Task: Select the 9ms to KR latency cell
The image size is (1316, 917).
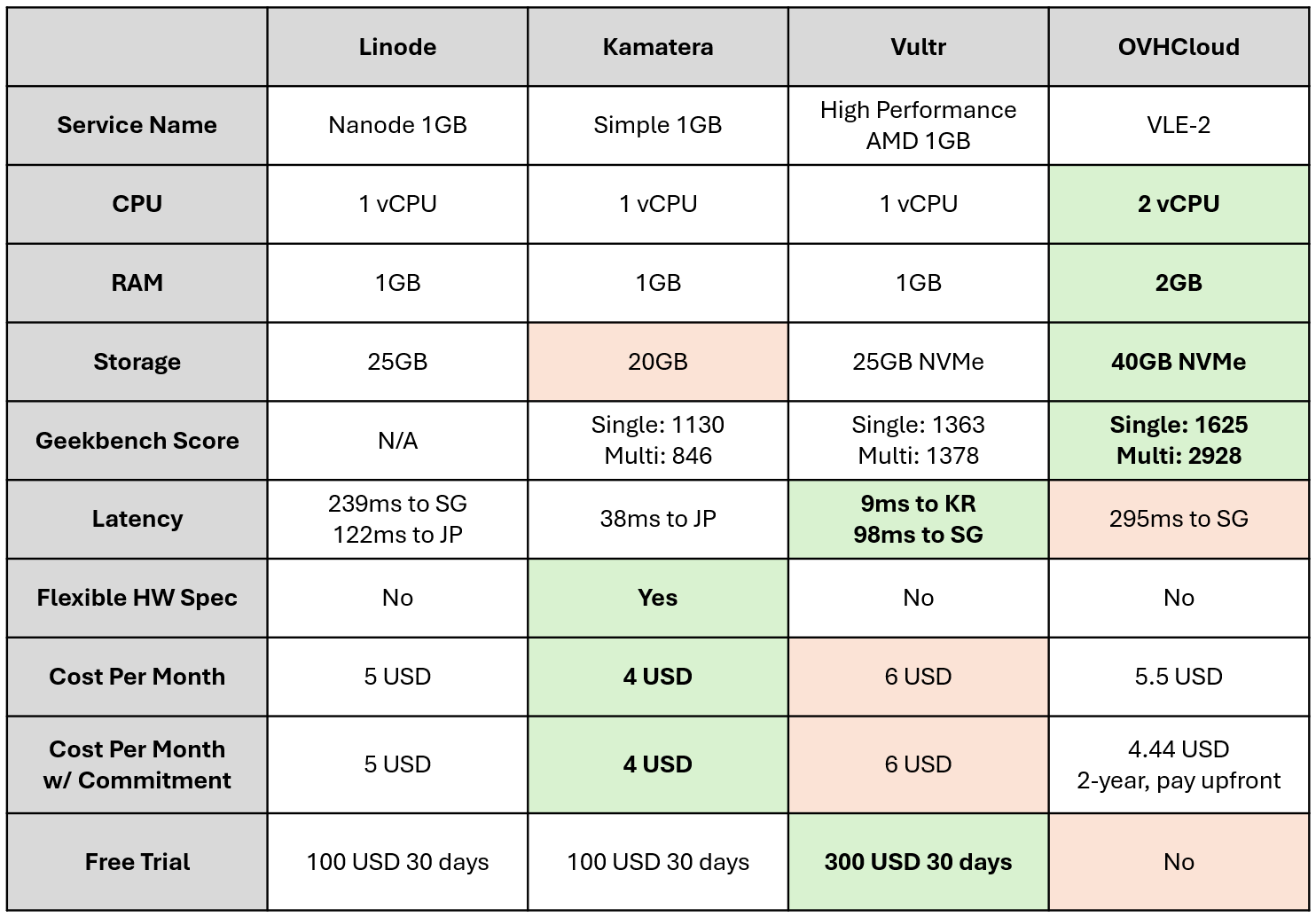Action: coord(918,519)
